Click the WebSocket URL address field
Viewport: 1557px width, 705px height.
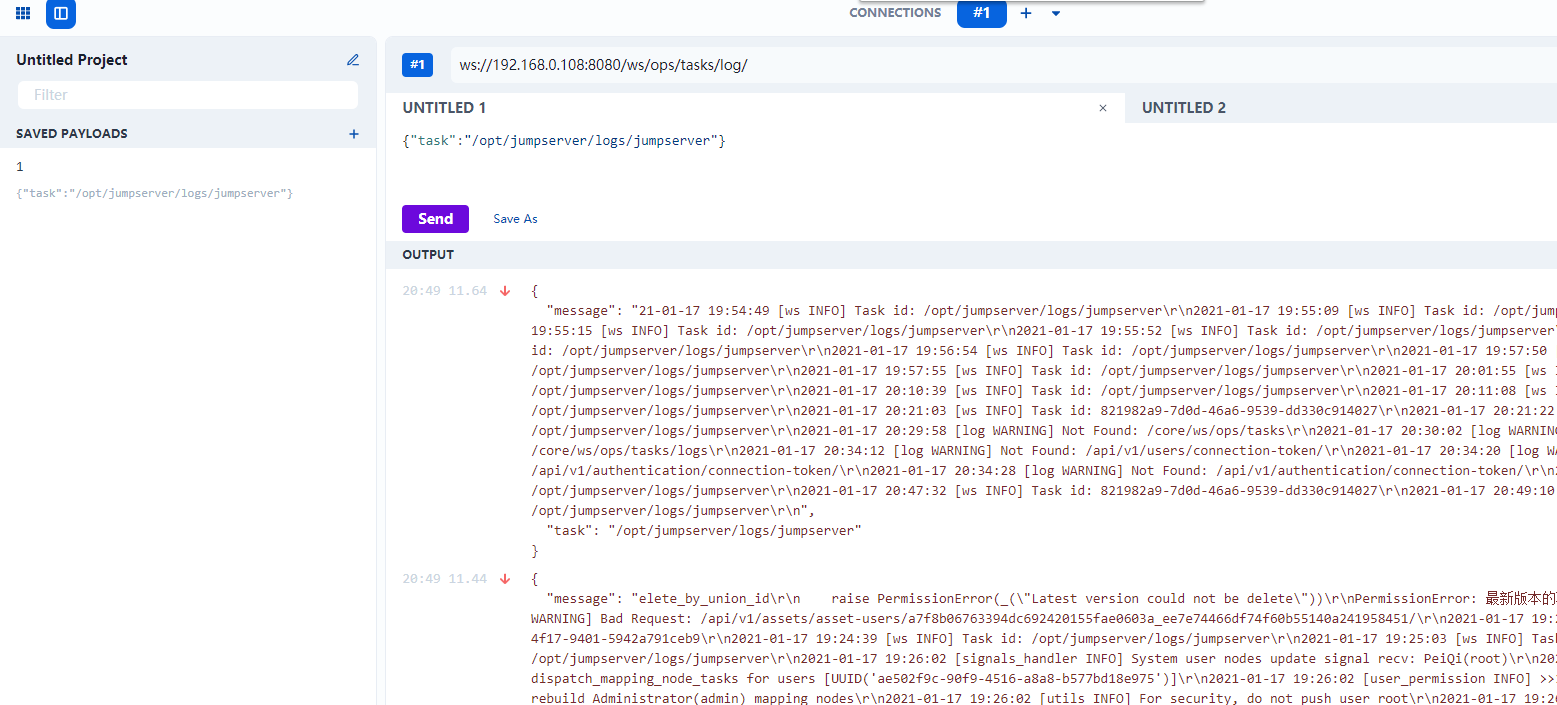(x=1000, y=65)
